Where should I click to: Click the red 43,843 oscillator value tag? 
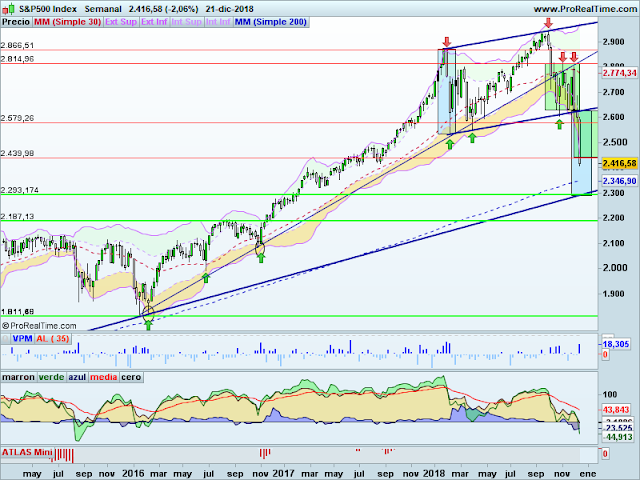pyautogui.click(x=616, y=410)
